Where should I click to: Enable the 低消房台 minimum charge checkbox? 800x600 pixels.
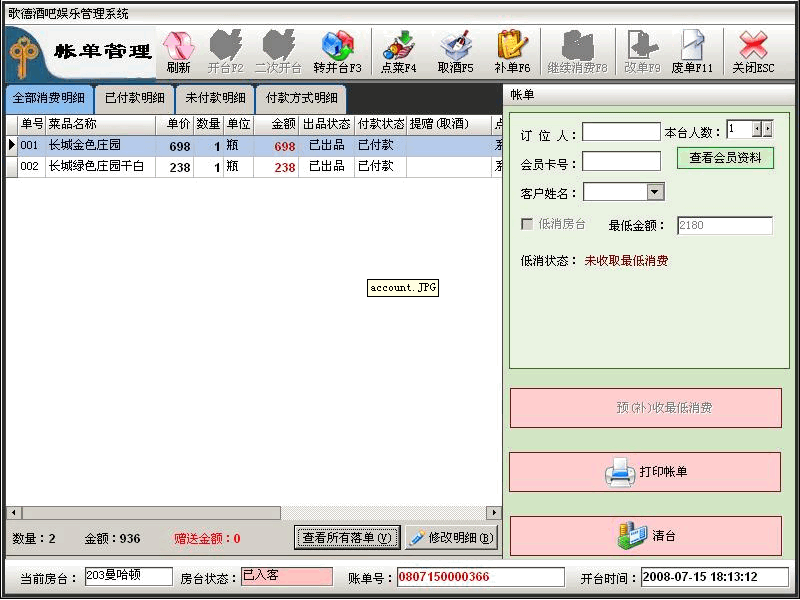pos(527,224)
